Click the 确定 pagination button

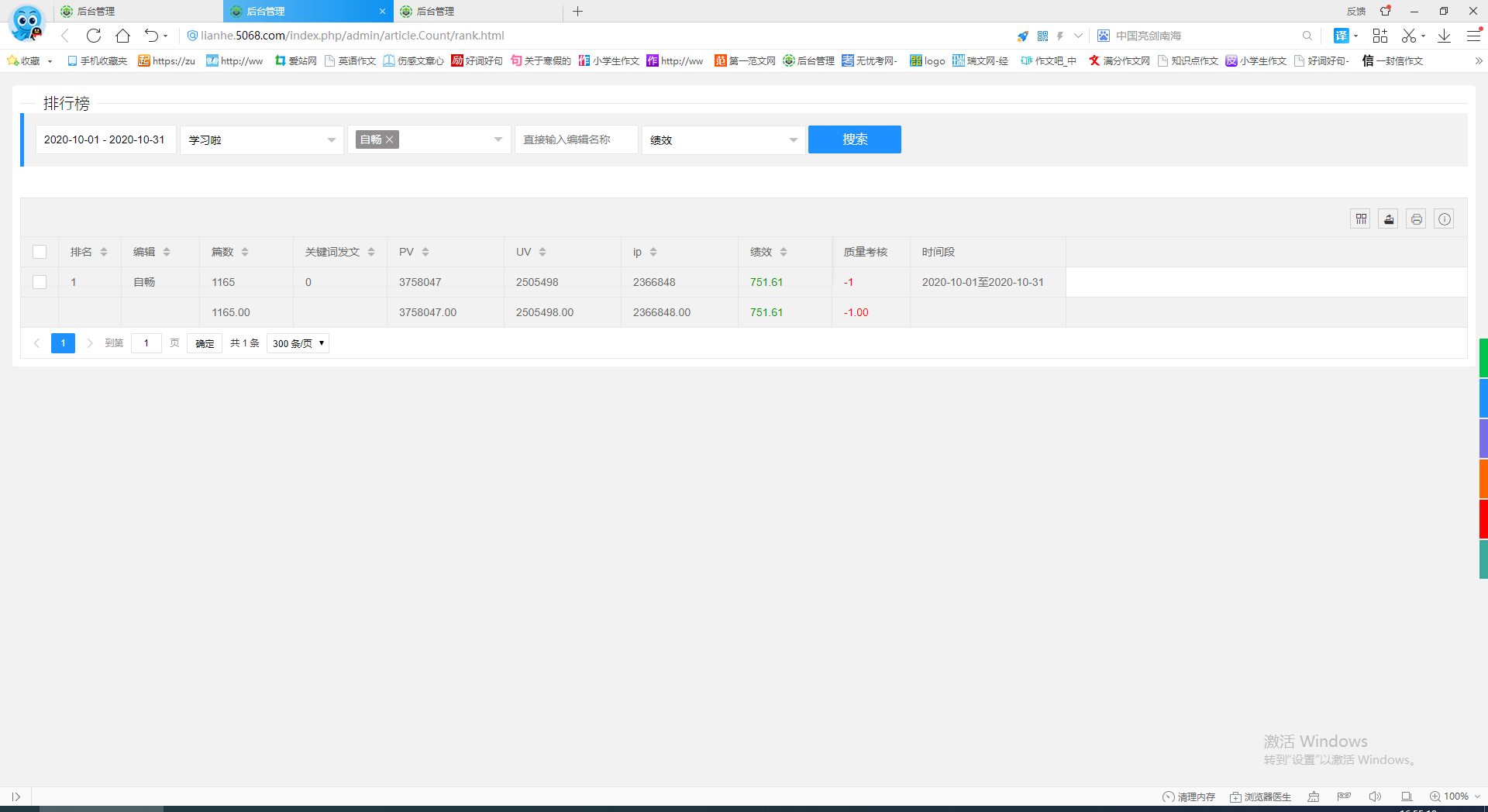205,343
